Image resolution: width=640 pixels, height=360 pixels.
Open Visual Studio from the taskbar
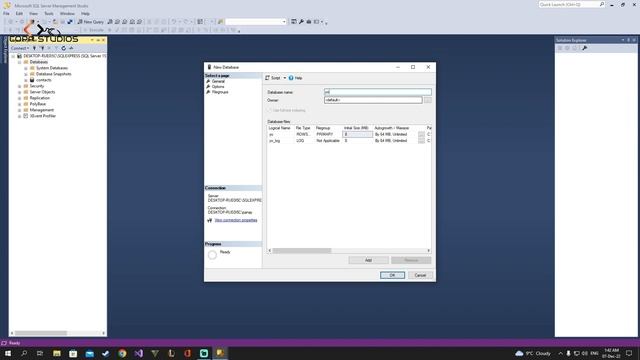tap(138, 353)
